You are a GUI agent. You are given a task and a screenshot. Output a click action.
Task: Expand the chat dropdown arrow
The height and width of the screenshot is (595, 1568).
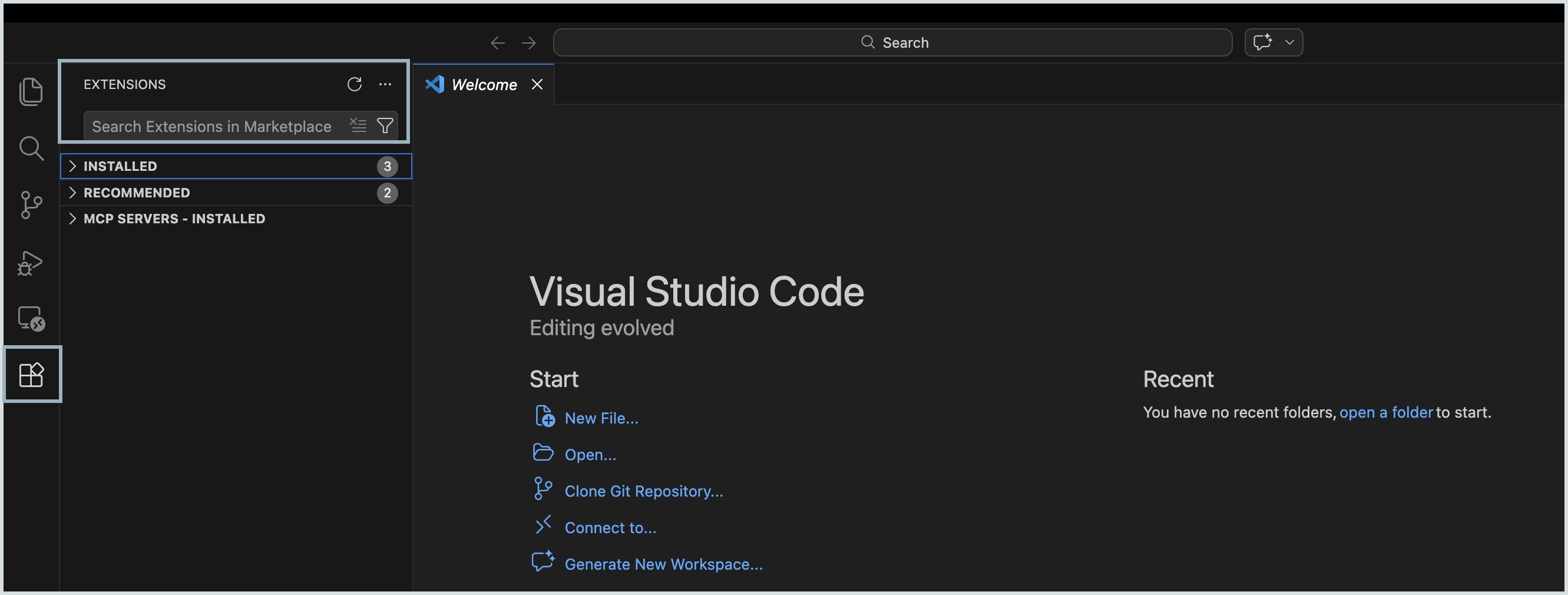1289,42
